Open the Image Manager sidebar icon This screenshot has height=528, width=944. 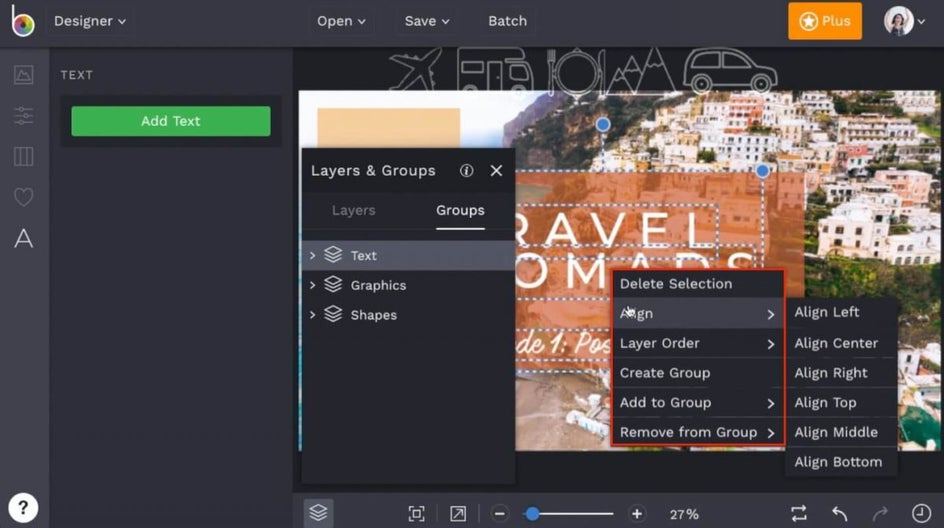click(23, 75)
